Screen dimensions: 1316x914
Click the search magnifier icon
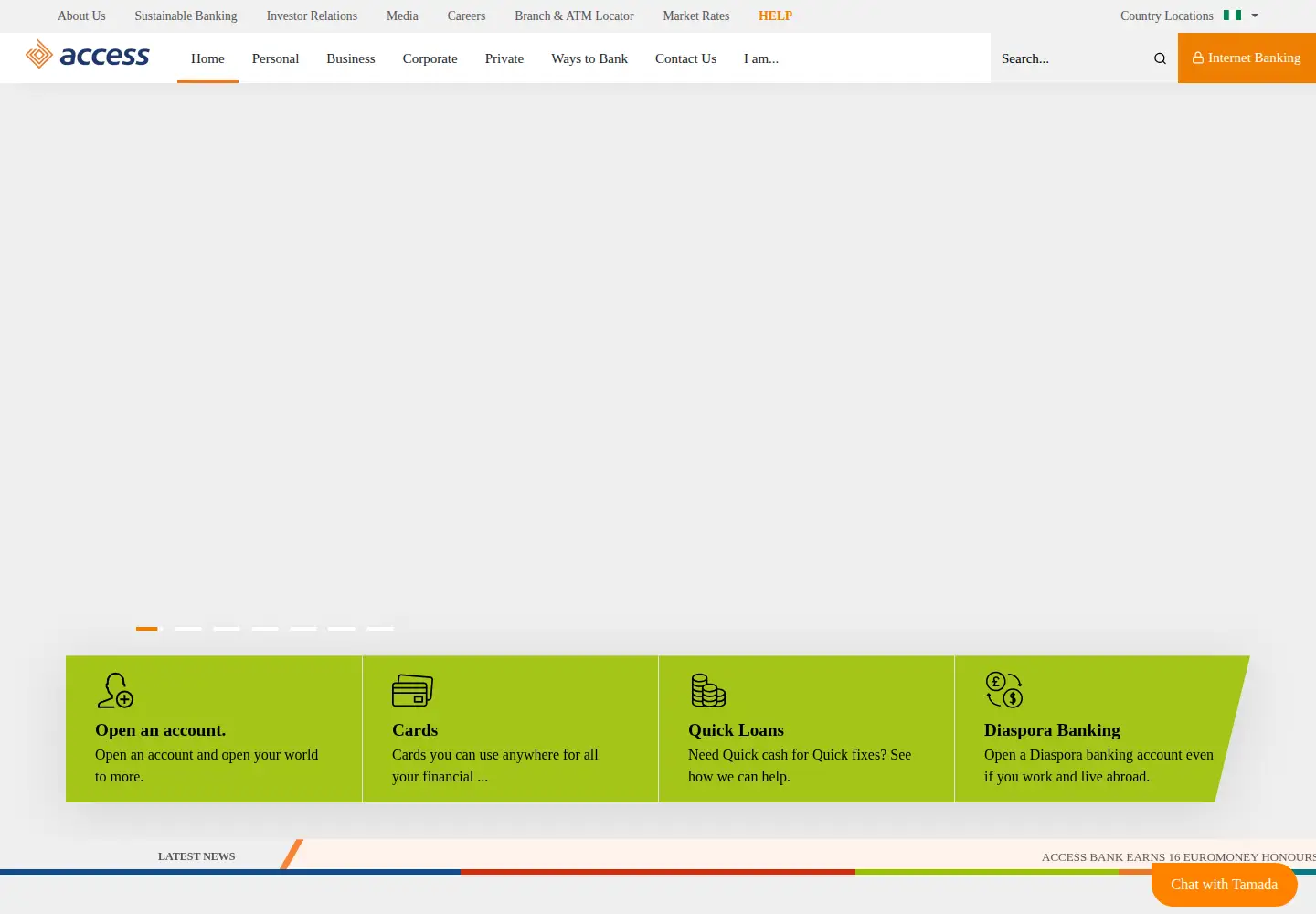click(1160, 58)
